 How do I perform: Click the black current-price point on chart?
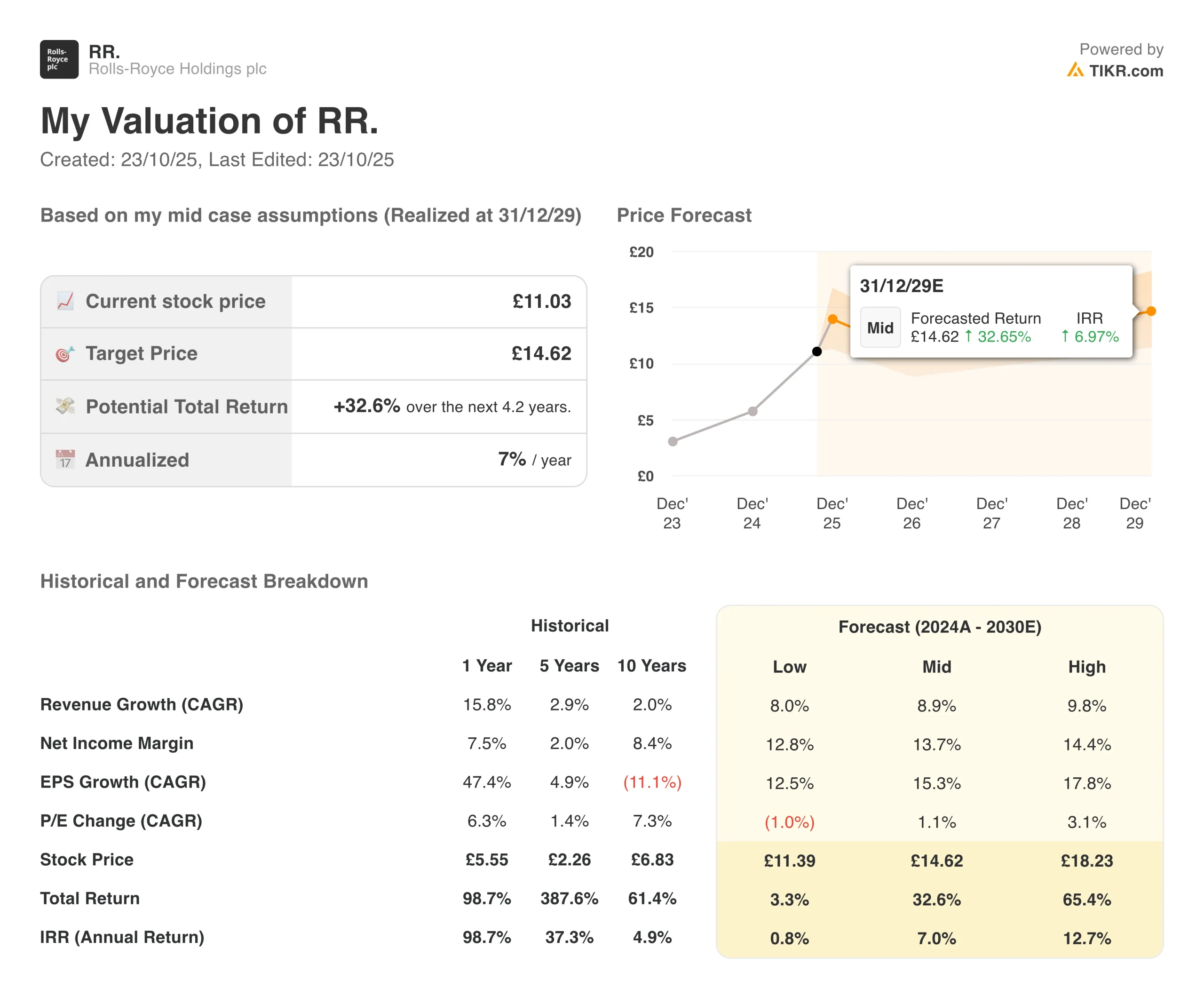(x=817, y=351)
